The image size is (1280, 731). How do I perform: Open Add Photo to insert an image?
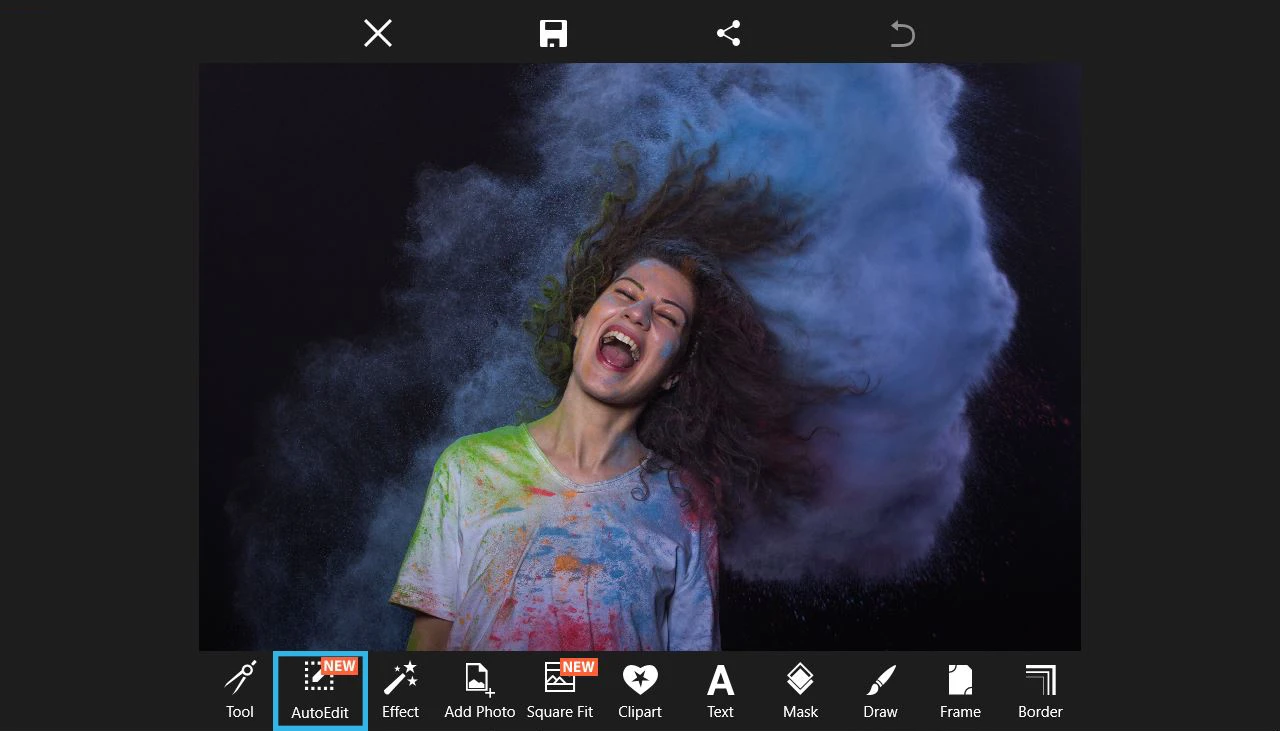478,677
